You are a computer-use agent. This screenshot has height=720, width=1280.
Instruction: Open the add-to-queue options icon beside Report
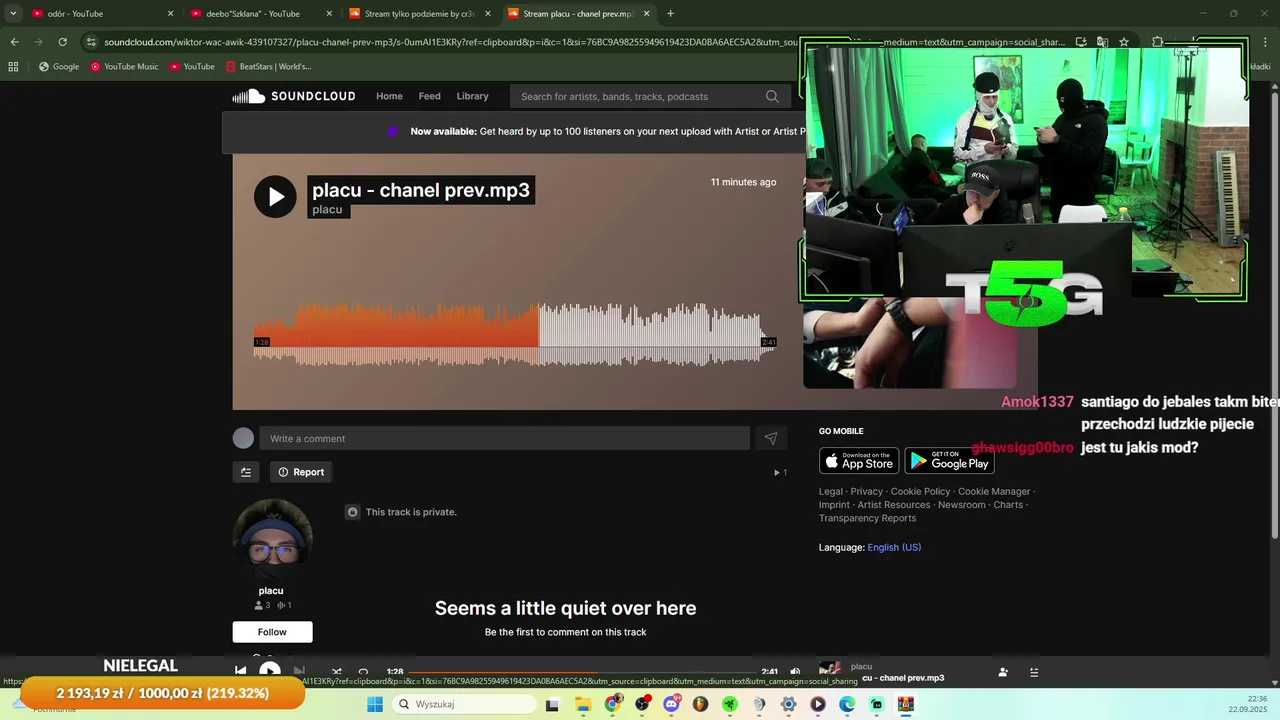pos(246,472)
